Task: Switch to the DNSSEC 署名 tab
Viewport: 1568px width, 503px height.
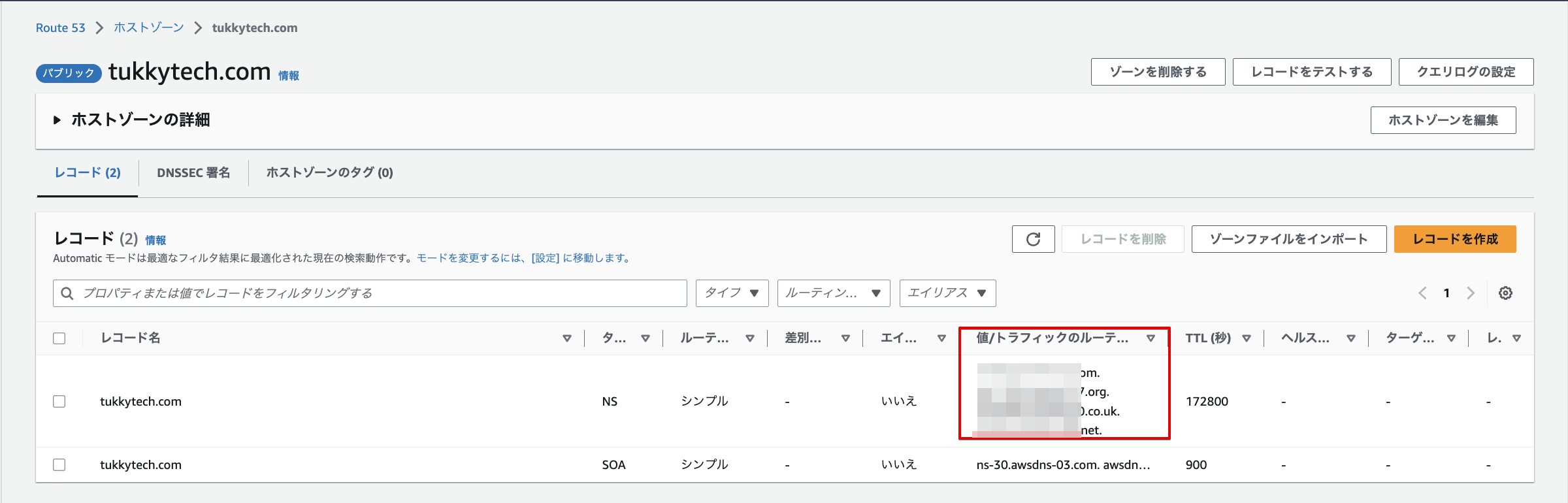Action: (193, 172)
